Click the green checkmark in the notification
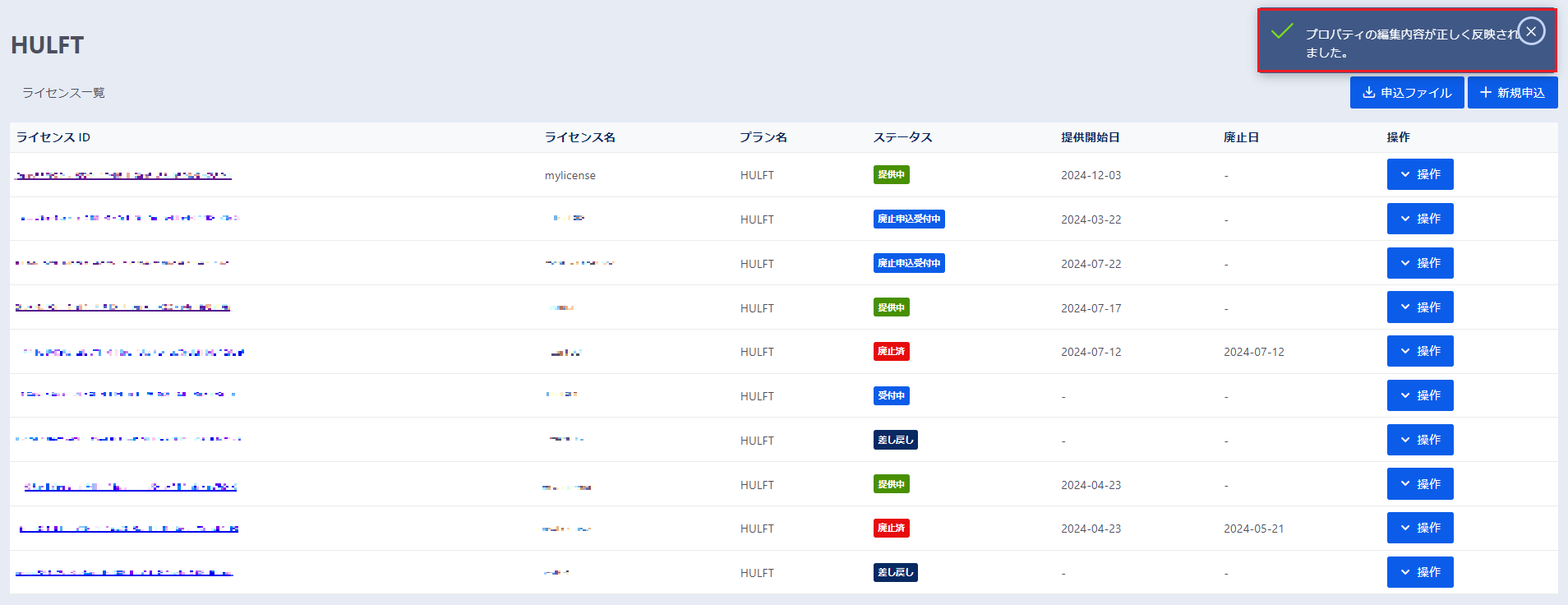The width and height of the screenshot is (1568, 605). [1281, 32]
